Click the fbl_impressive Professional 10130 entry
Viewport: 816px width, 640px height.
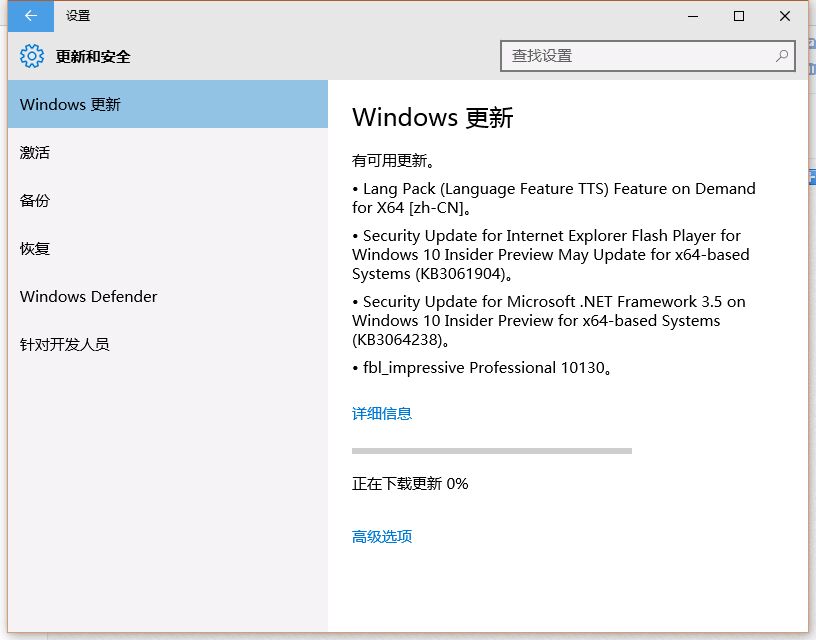(x=482, y=367)
